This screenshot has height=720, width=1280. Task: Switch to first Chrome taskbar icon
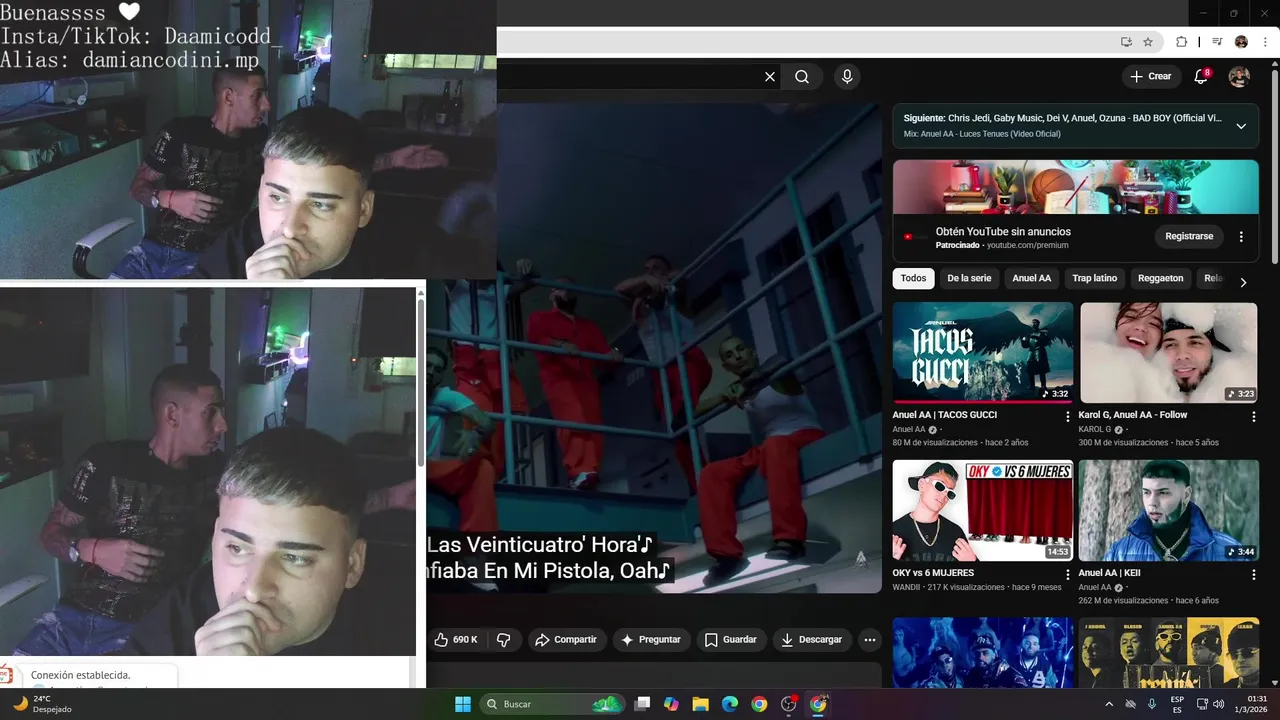(x=759, y=704)
